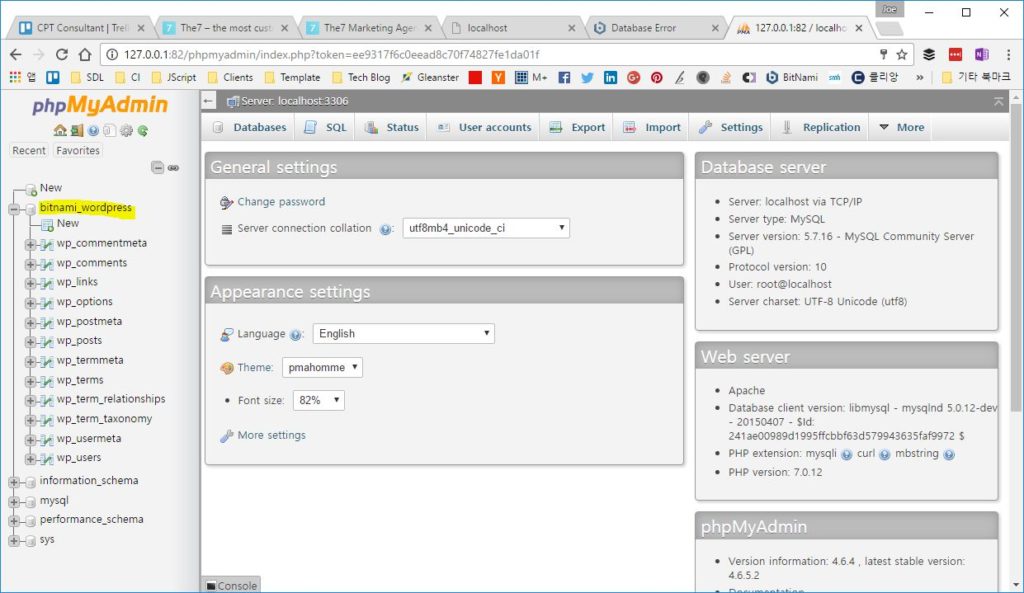Collapse the bitnami_wordpress database tree
Viewport: 1024px width, 593px height.
coord(14,209)
